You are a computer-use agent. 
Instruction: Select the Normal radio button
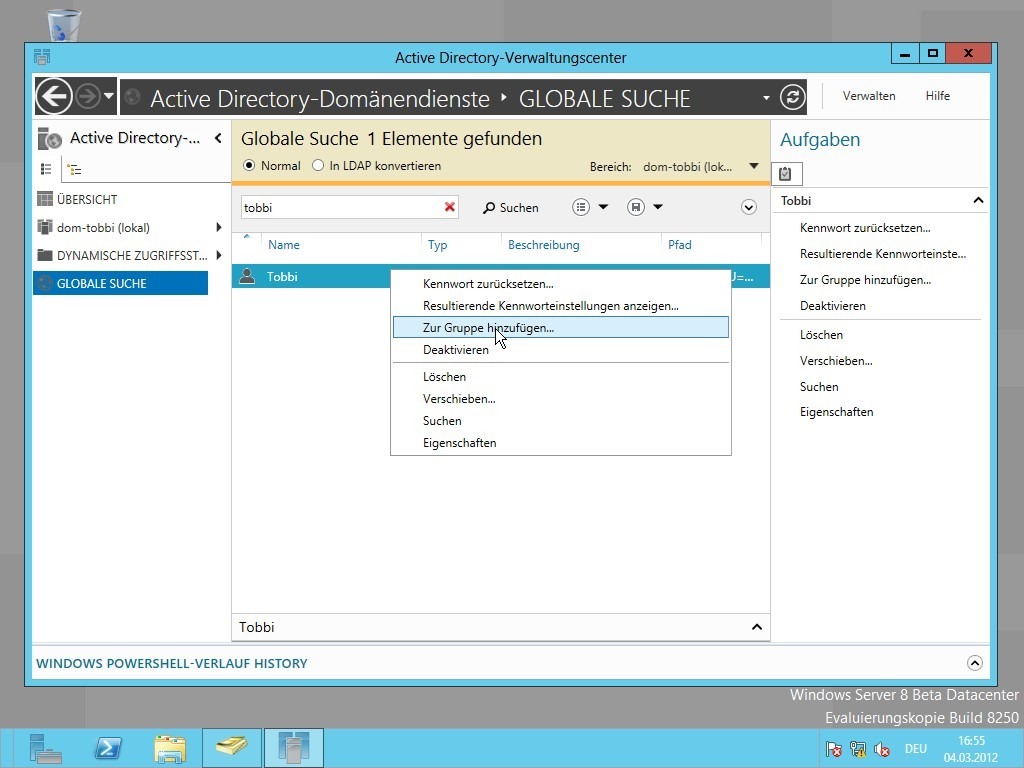click(249, 166)
